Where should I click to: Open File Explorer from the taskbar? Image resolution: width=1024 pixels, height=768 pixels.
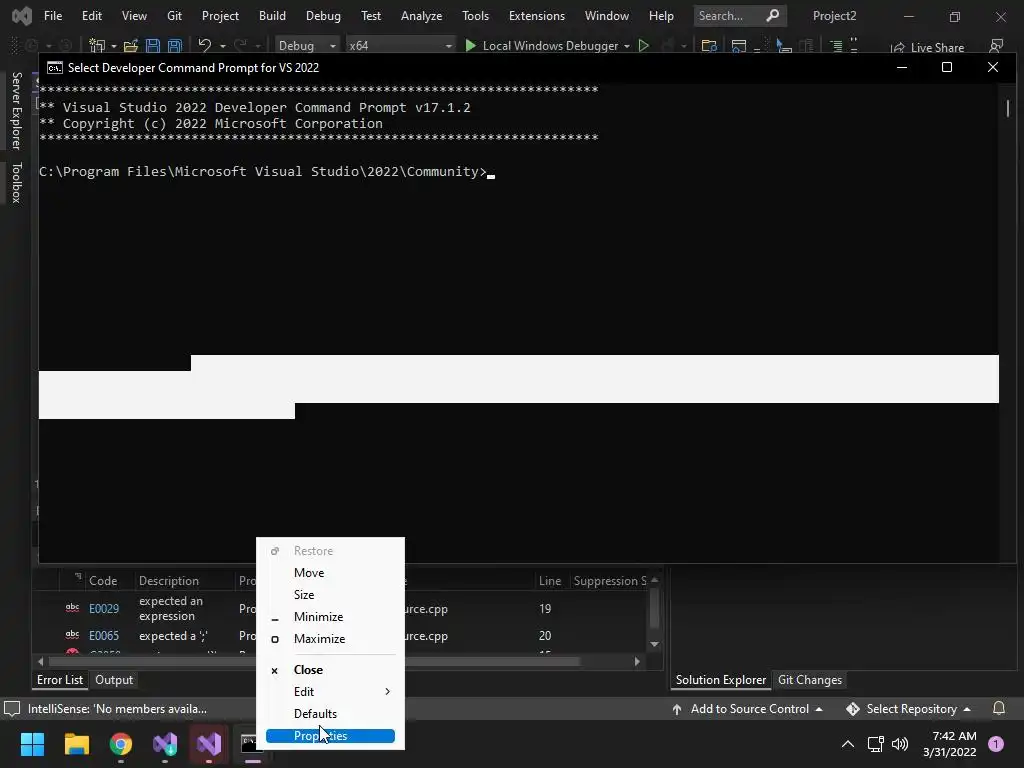click(x=76, y=744)
